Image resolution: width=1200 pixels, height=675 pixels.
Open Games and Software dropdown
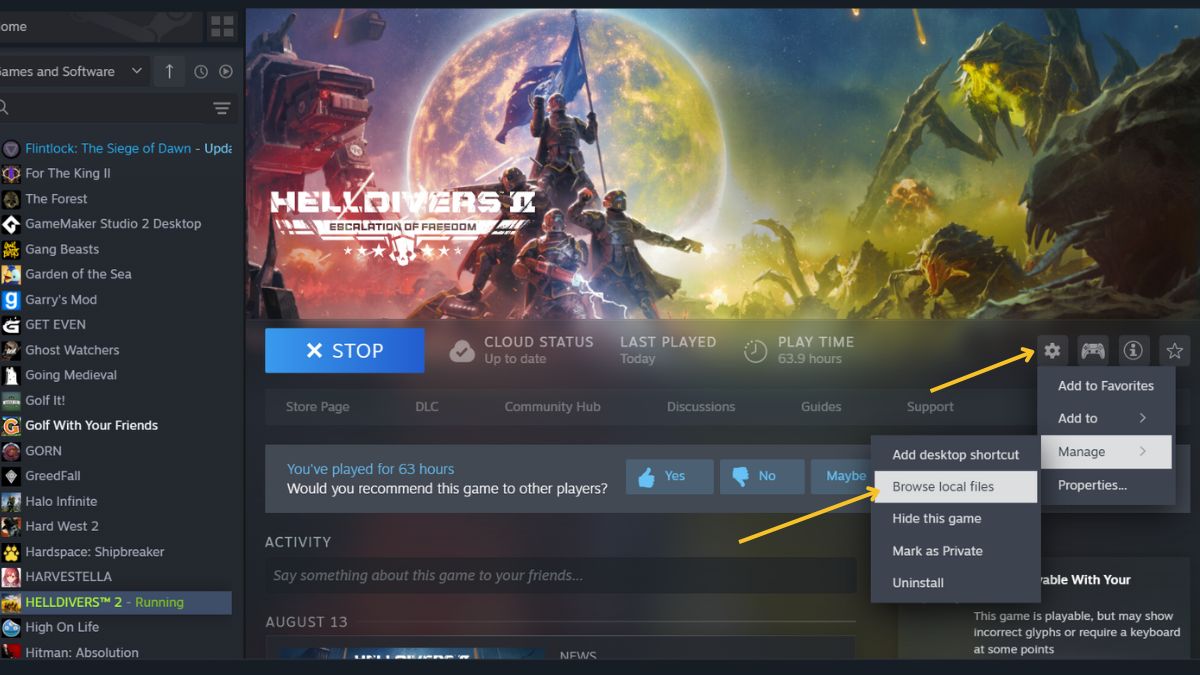pos(73,71)
